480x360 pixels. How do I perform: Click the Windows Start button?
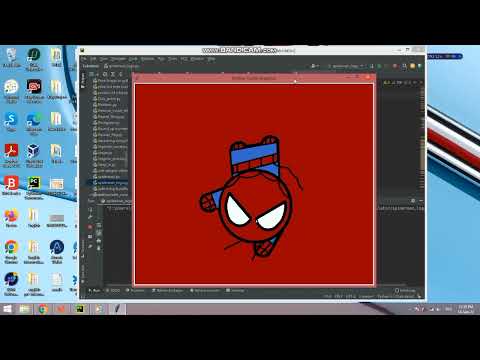point(7,309)
